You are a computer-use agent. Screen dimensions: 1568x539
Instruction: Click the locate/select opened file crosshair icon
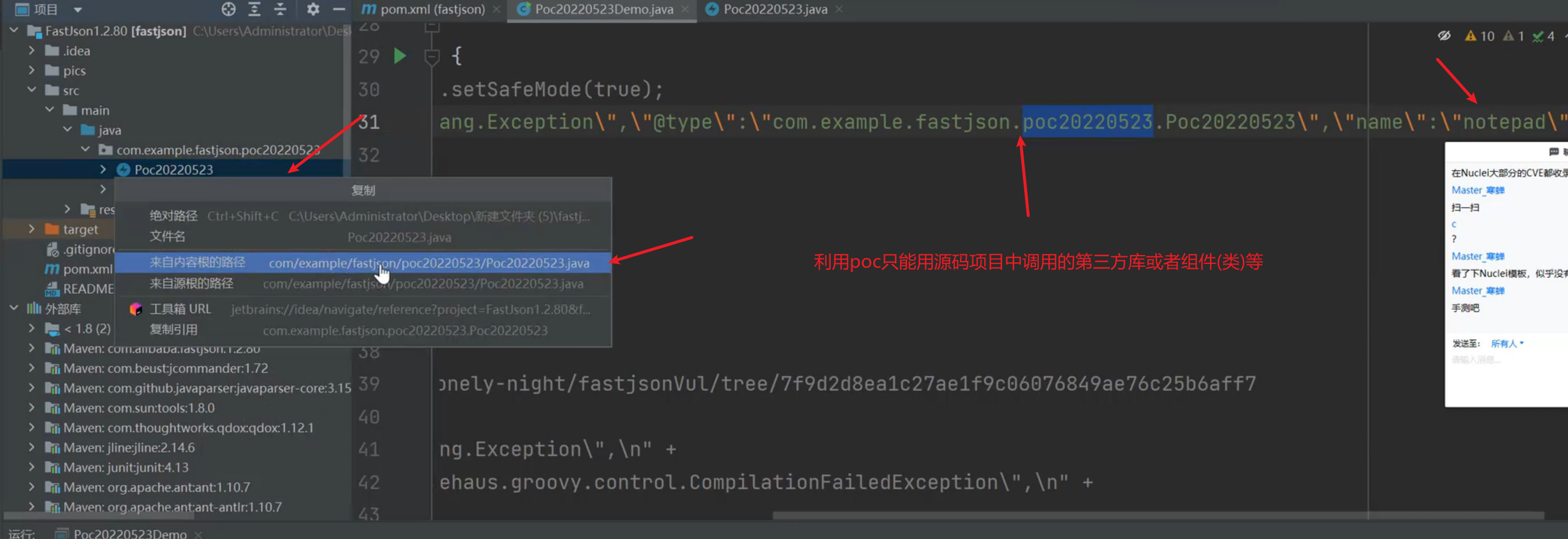[x=228, y=9]
